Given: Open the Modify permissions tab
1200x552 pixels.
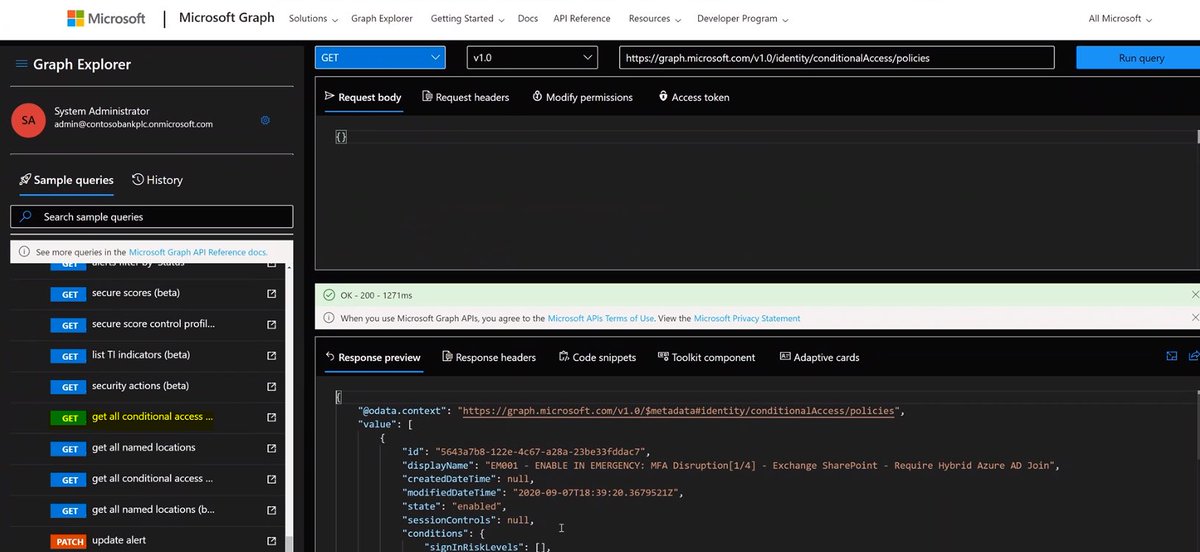Looking at the screenshot, I should (582, 97).
